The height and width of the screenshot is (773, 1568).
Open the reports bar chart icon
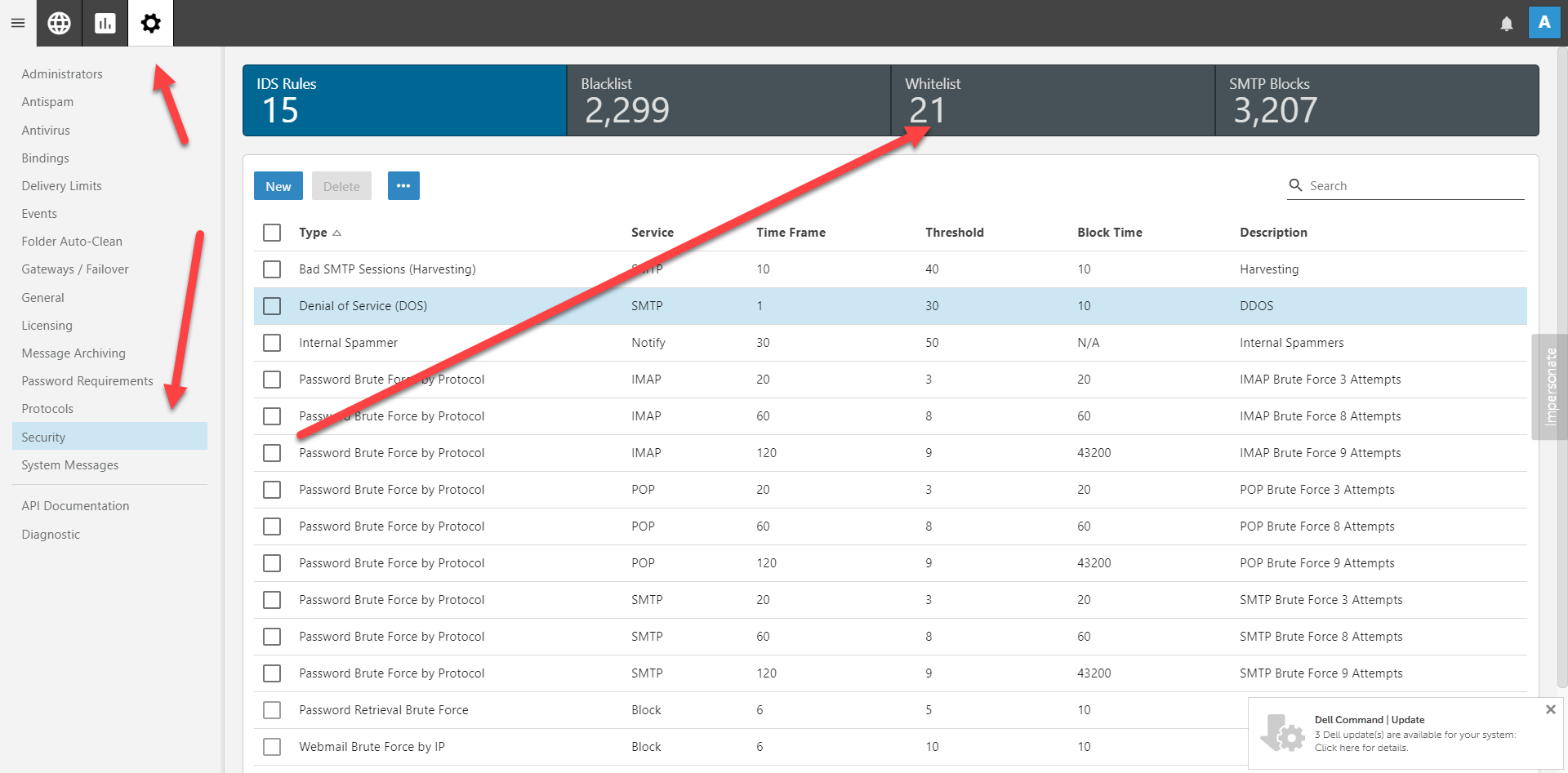pos(105,23)
